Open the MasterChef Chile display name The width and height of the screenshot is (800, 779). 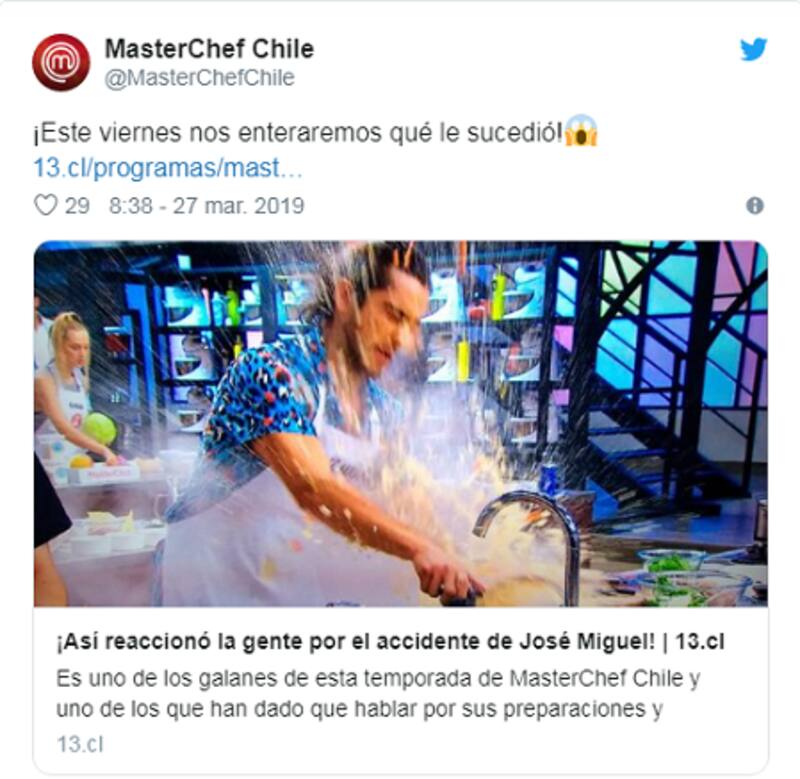pyautogui.click(x=209, y=49)
